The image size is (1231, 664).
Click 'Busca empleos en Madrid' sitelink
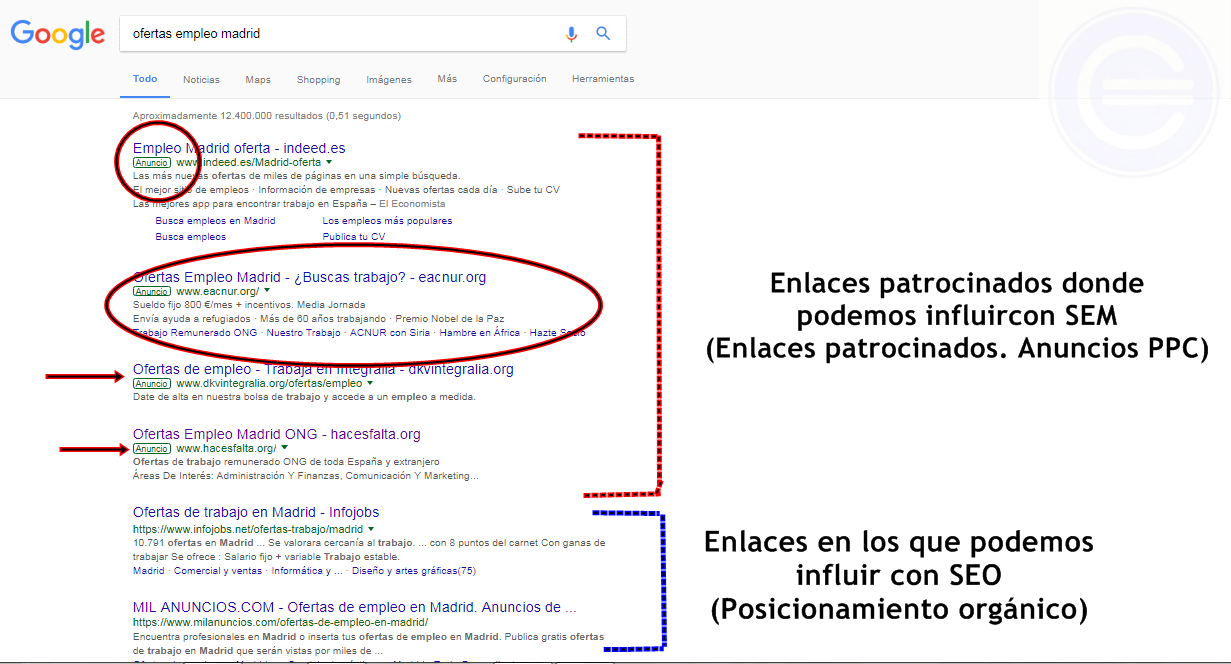(215, 221)
